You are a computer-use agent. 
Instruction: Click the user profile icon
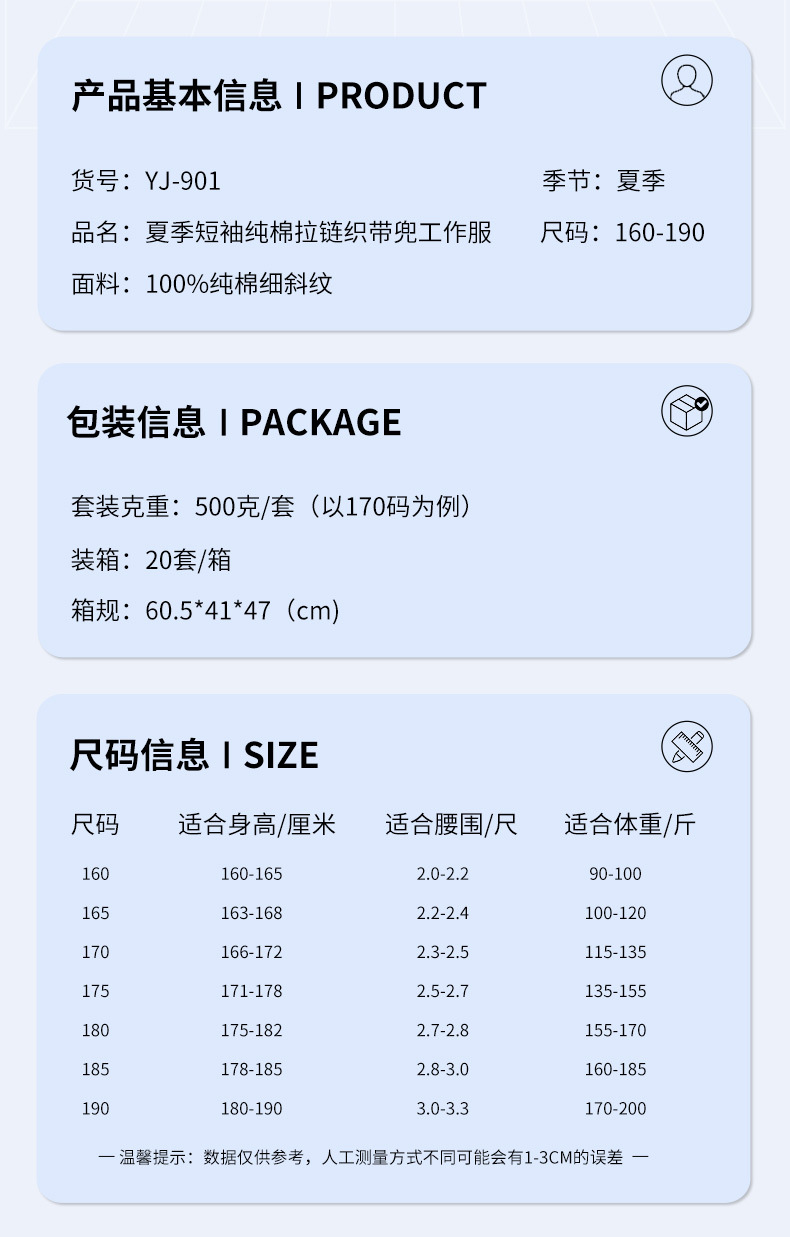(687, 81)
